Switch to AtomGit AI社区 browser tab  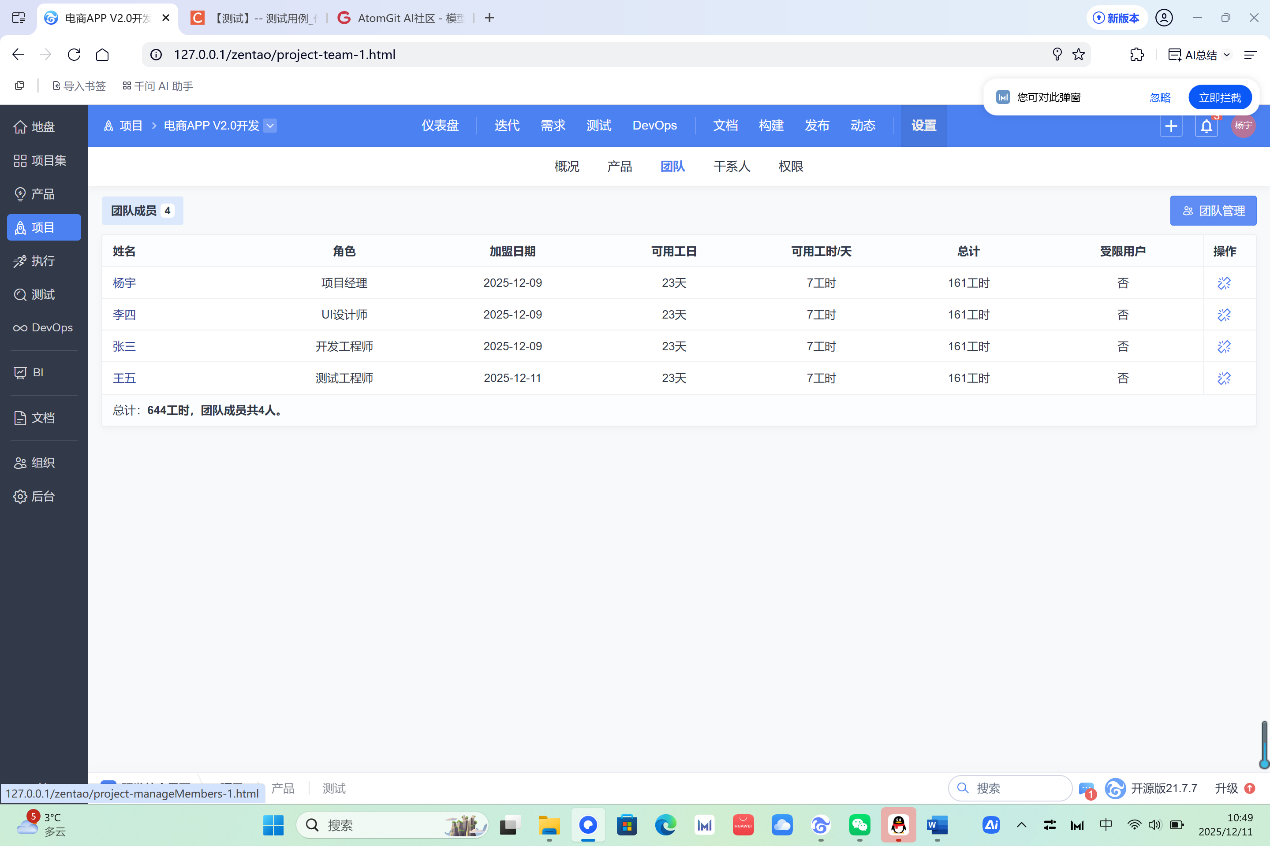(x=403, y=18)
